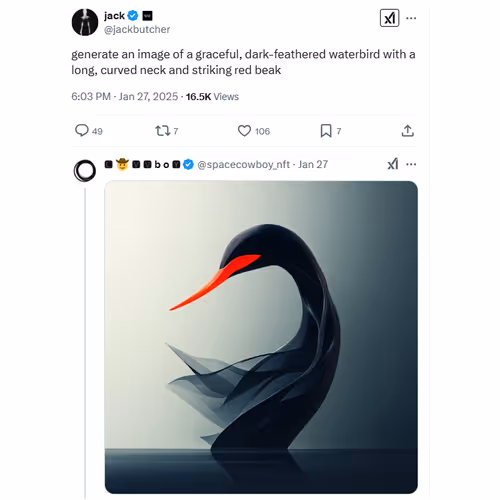
Task: Open the Grok icon on jack's post
Action: (389, 18)
